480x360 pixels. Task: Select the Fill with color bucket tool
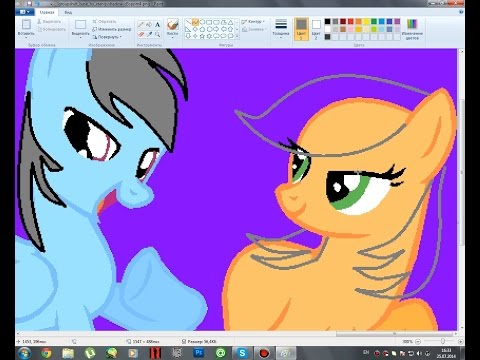pyautogui.click(x=149, y=25)
